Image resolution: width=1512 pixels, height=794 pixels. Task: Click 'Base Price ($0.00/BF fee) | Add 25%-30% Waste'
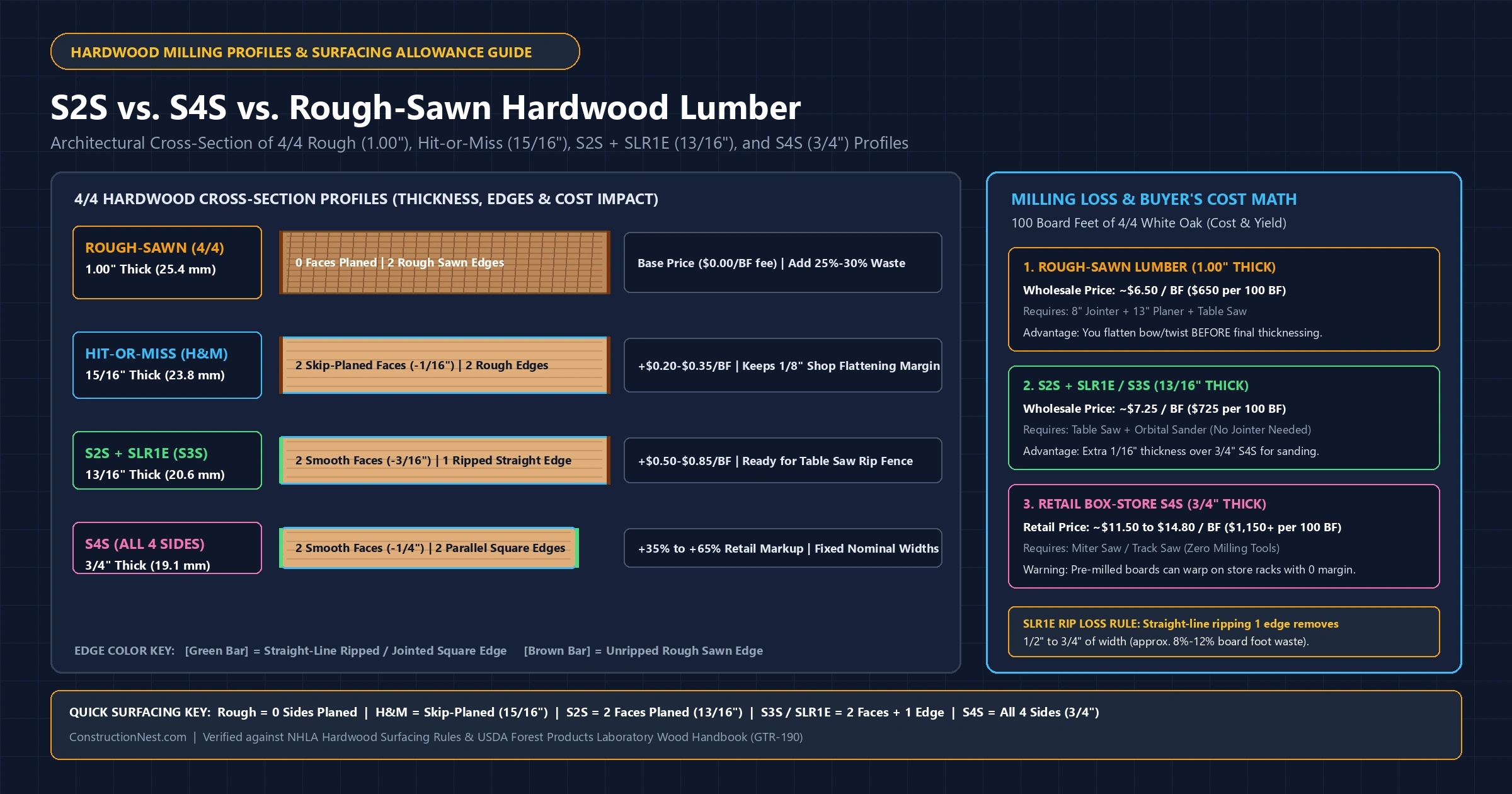point(783,262)
